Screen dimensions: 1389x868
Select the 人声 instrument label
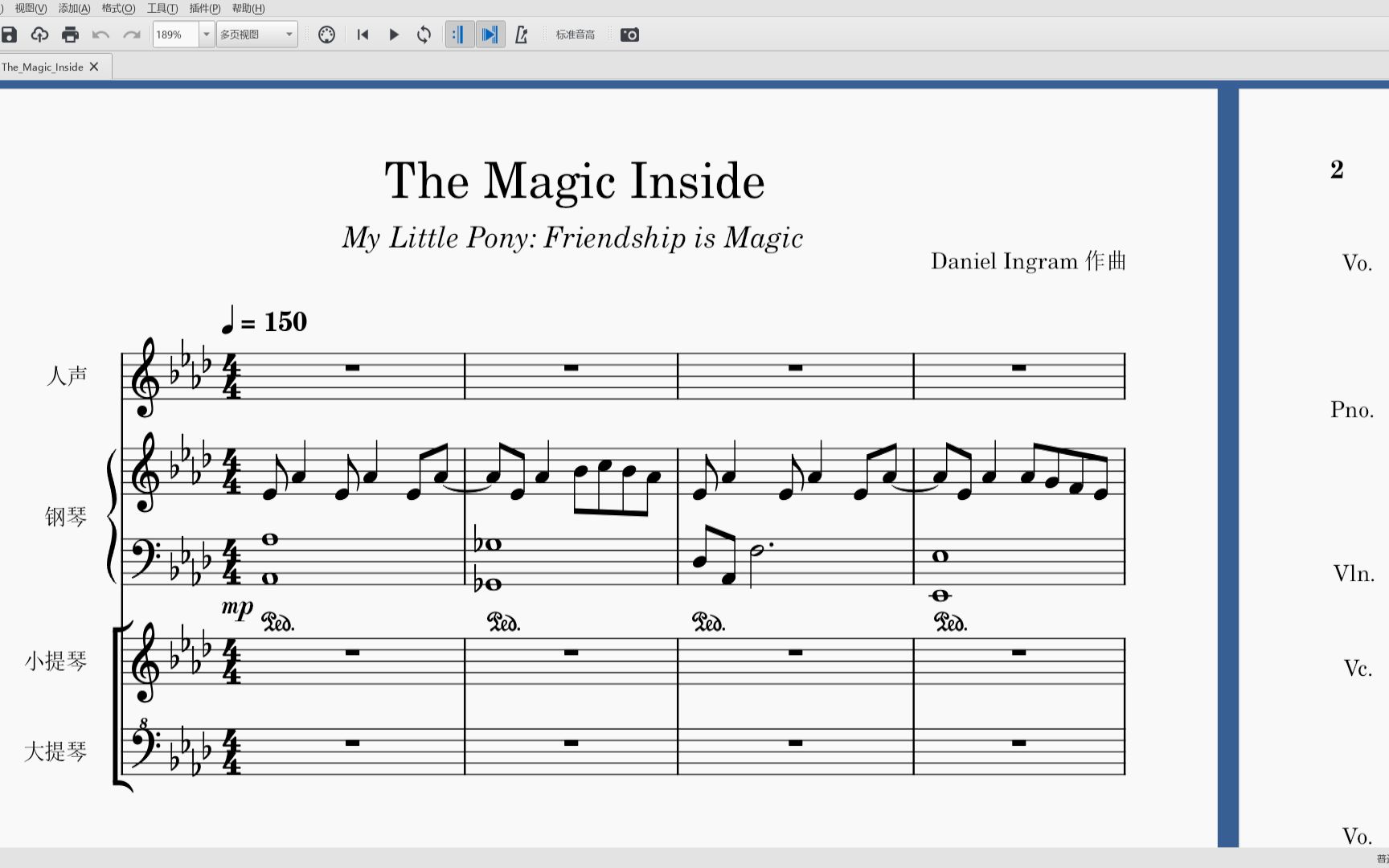coord(67,375)
